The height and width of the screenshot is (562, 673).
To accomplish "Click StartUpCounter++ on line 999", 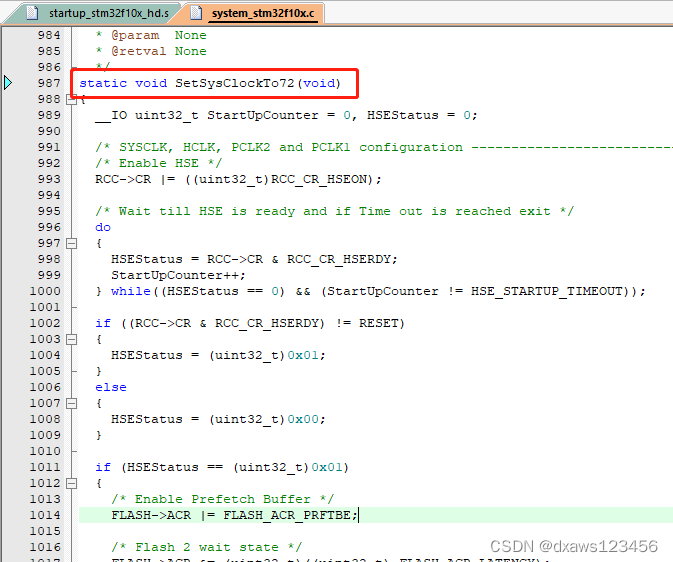I will (178, 275).
